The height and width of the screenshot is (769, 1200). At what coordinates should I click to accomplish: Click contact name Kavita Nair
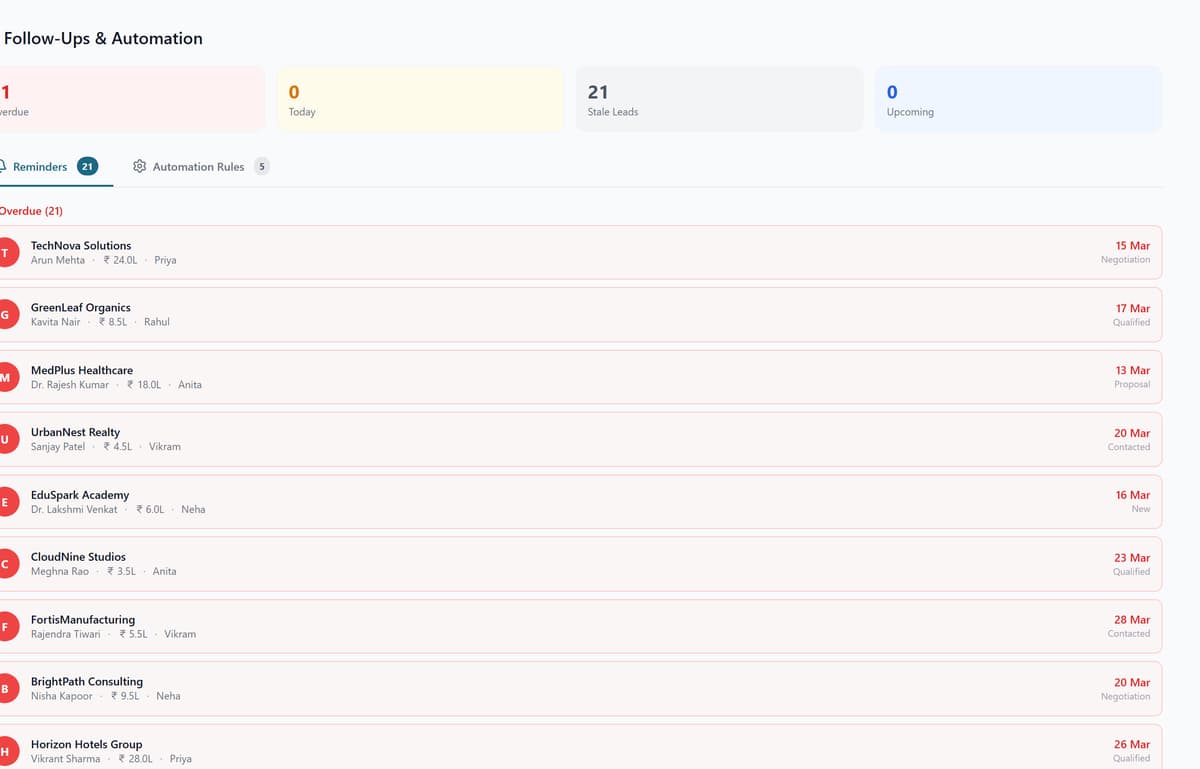pos(56,322)
